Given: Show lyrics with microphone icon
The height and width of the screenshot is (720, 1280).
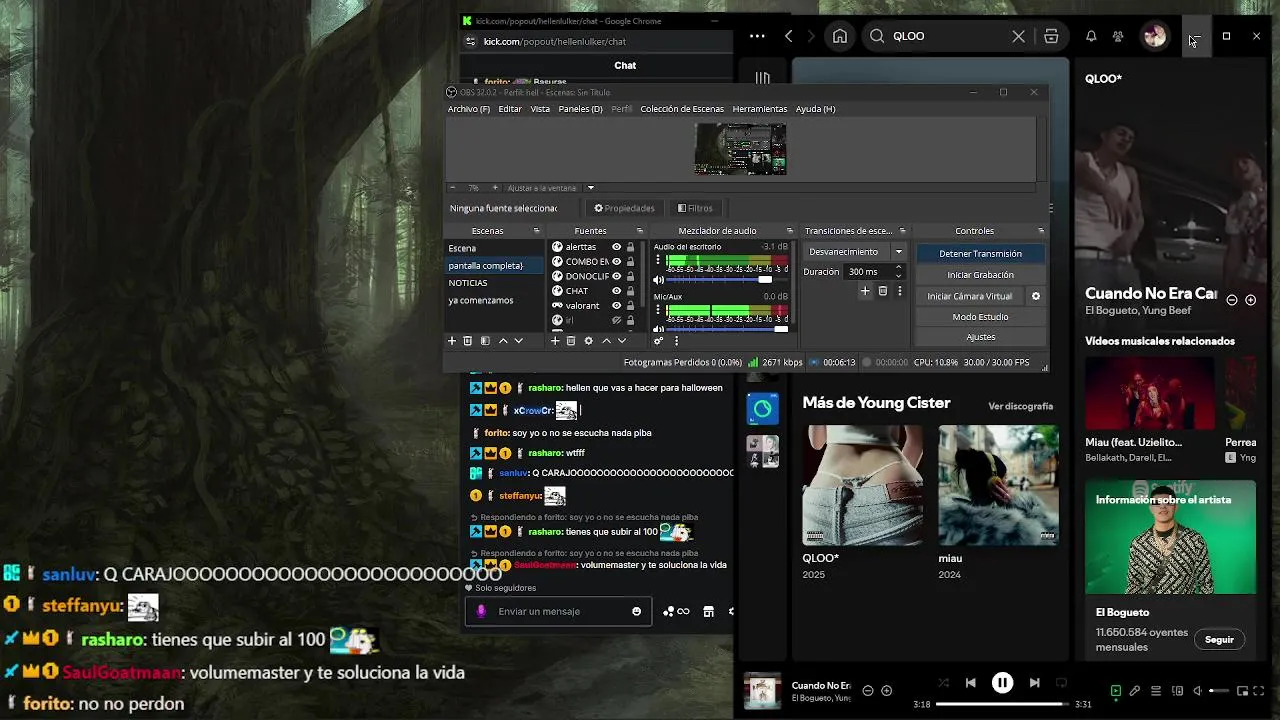Looking at the screenshot, I should (x=1135, y=690).
